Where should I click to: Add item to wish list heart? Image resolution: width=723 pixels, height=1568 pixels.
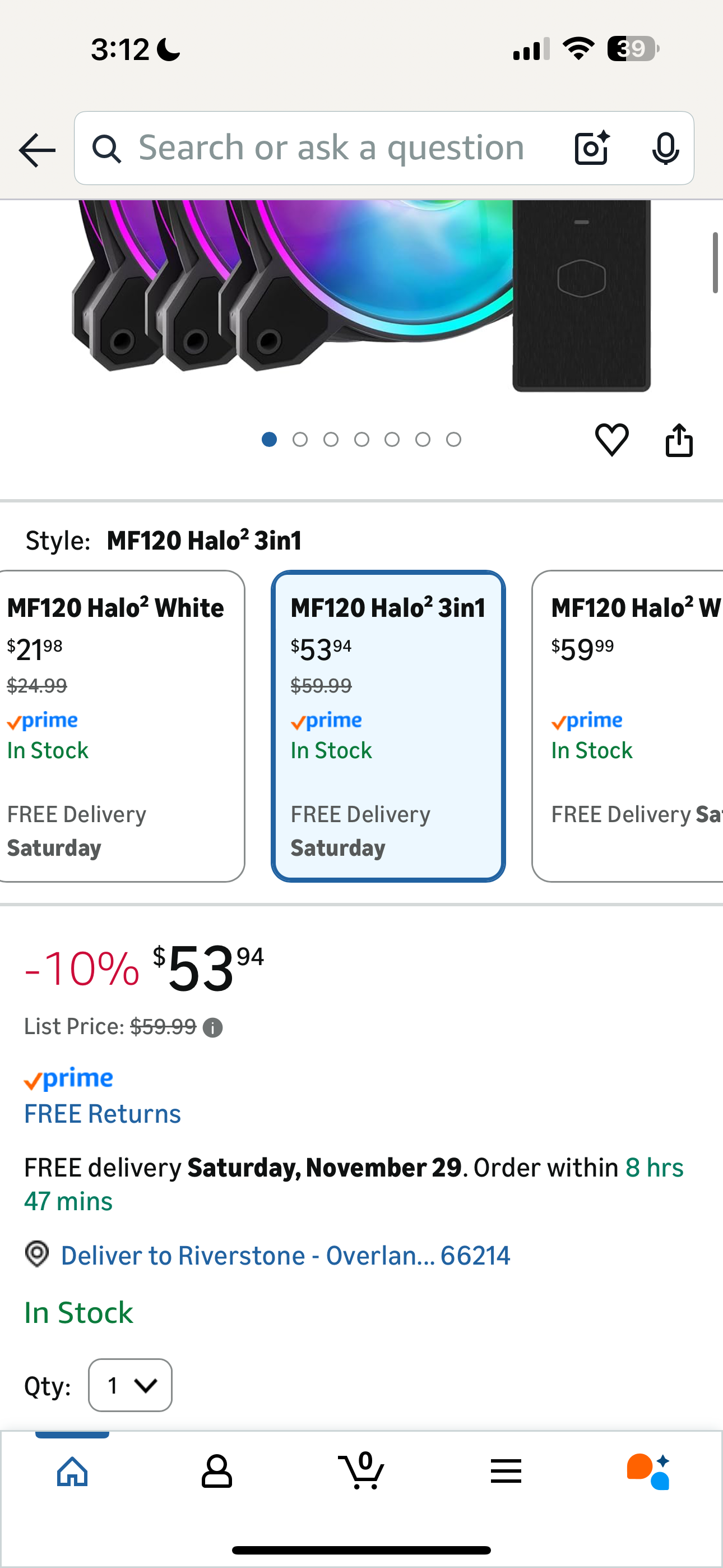coord(611,440)
